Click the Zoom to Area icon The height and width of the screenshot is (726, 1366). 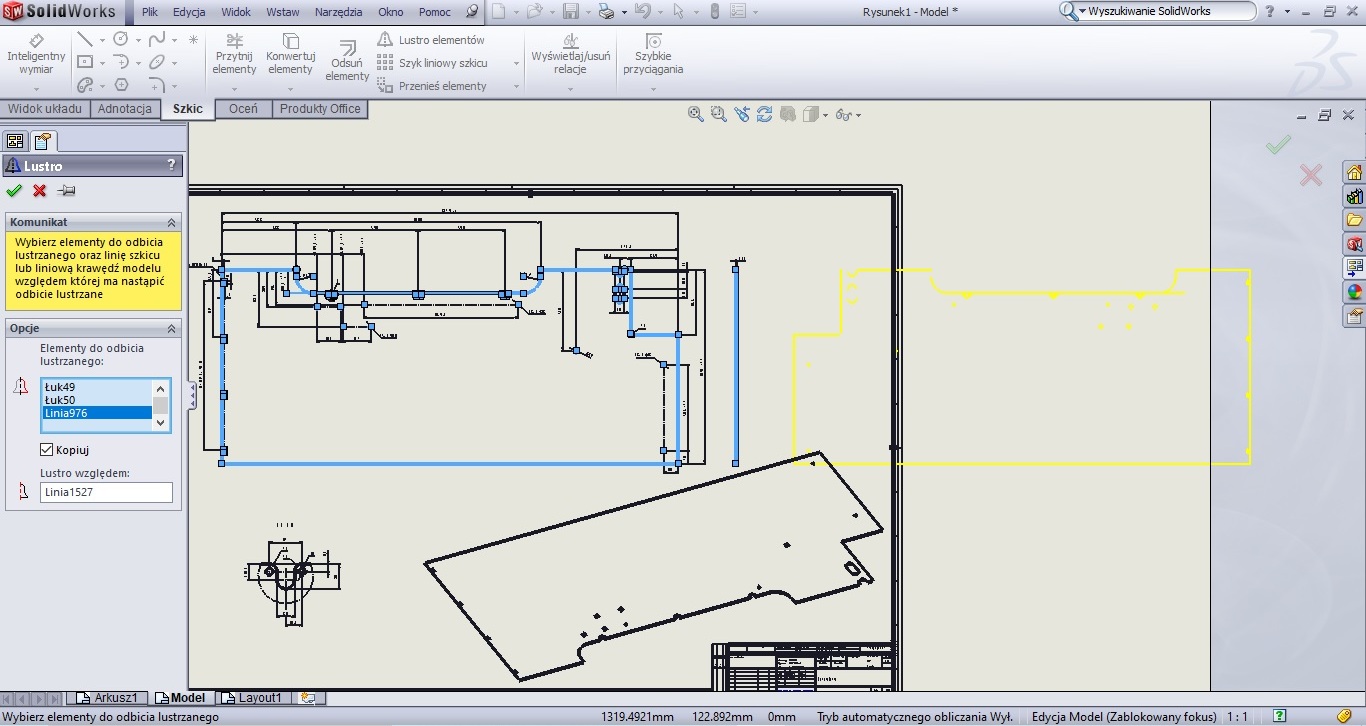(x=718, y=114)
